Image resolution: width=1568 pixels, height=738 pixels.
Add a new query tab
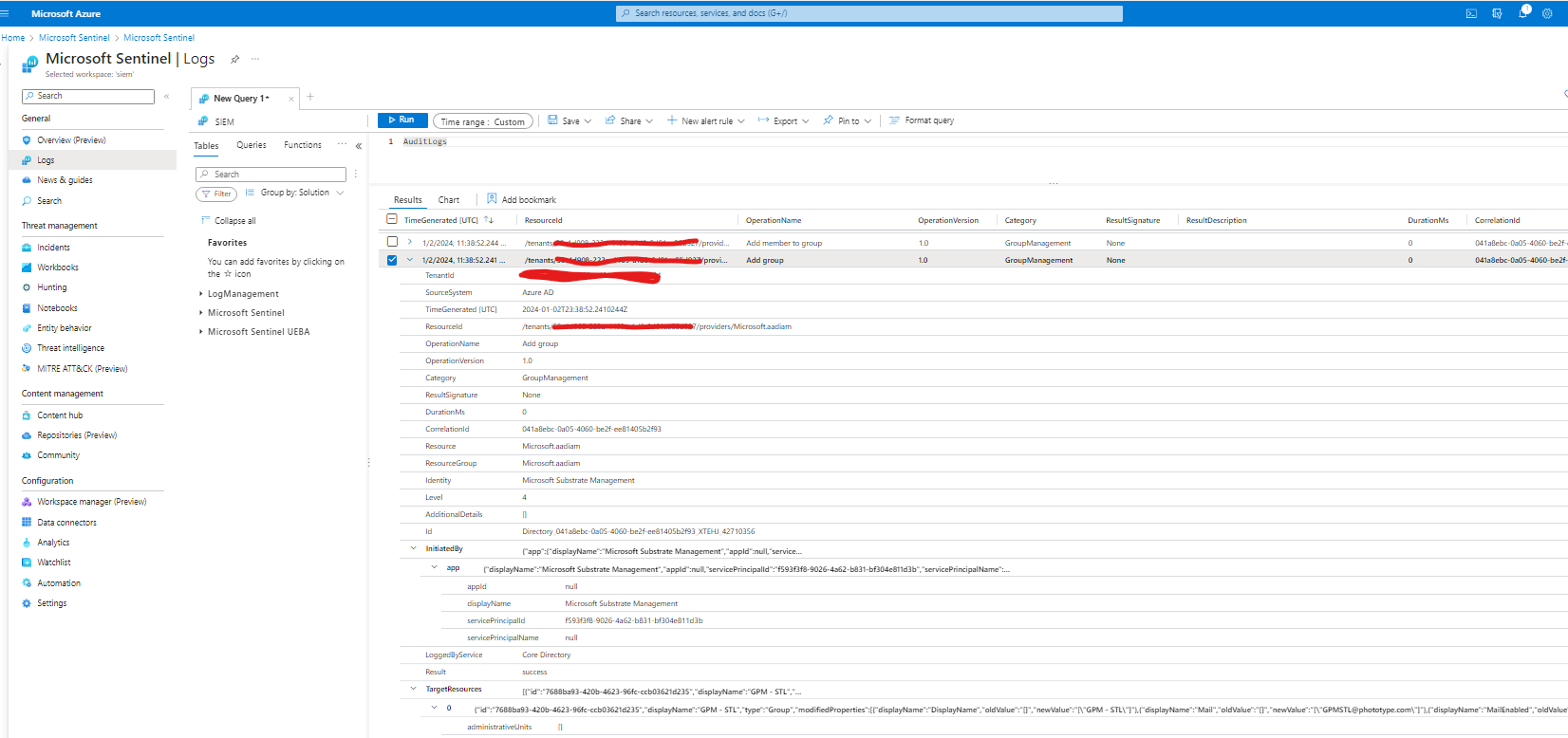(310, 97)
